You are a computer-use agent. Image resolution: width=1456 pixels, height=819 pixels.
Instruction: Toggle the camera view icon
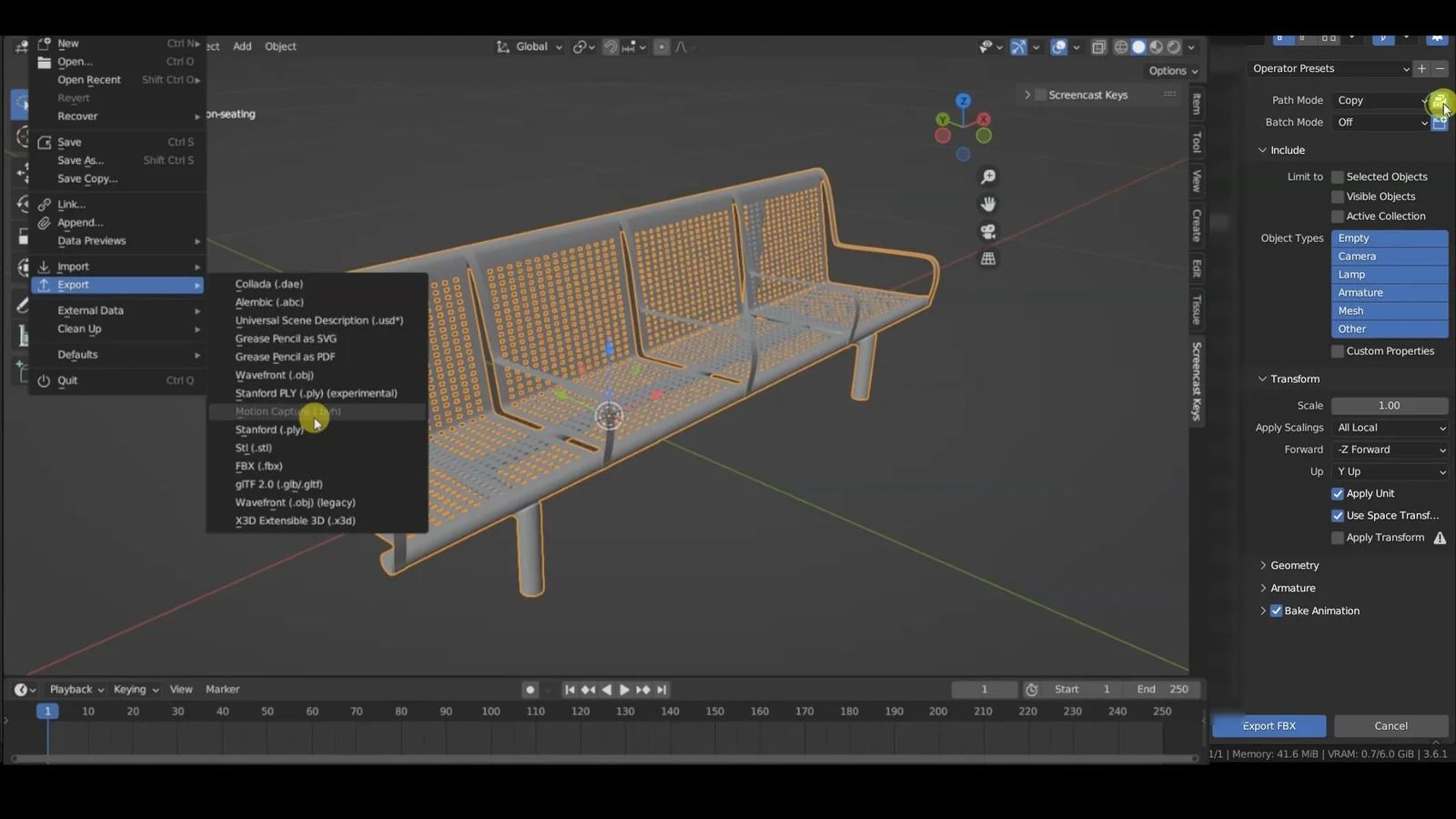coord(988,231)
